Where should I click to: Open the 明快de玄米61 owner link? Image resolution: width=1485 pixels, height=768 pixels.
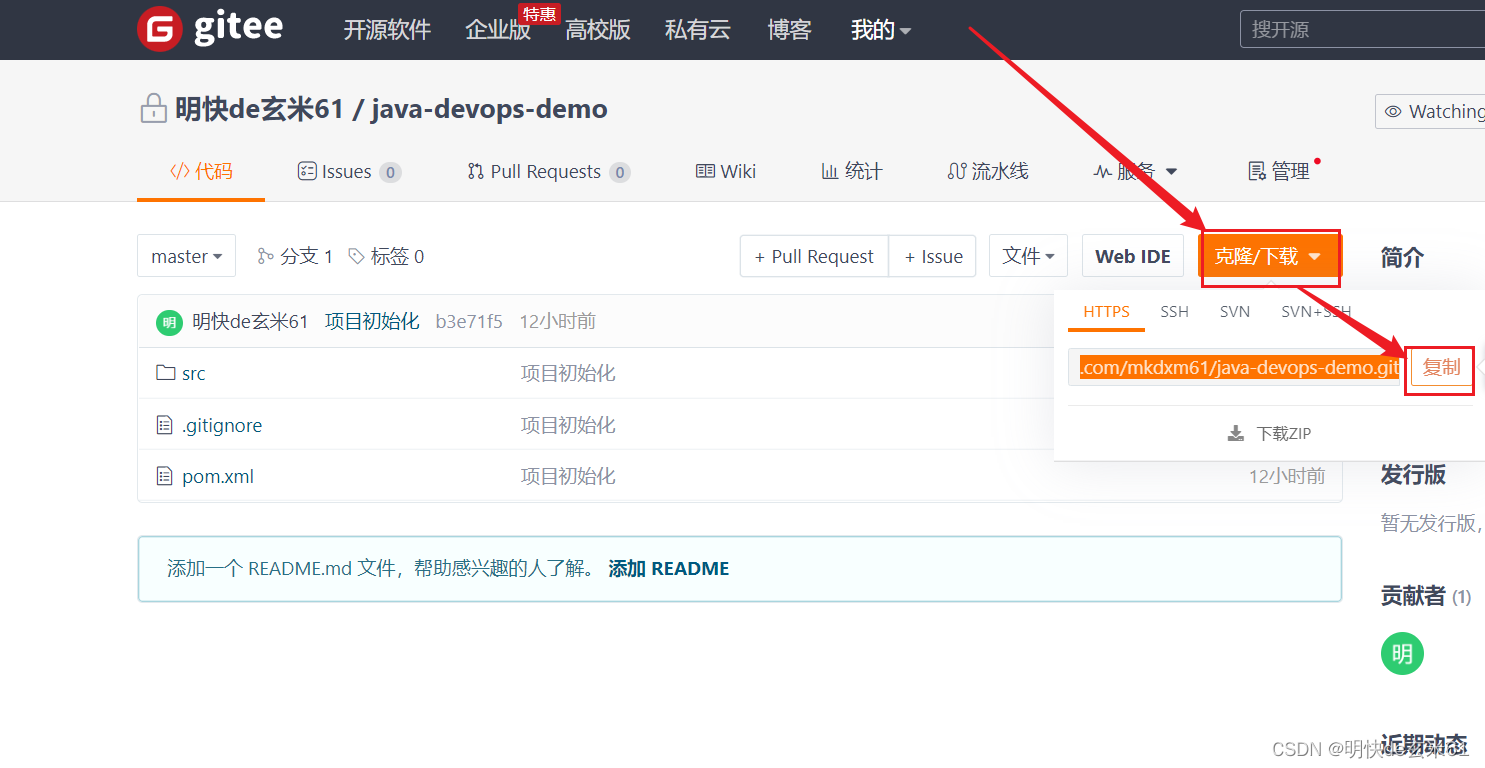click(x=259, y=109)
